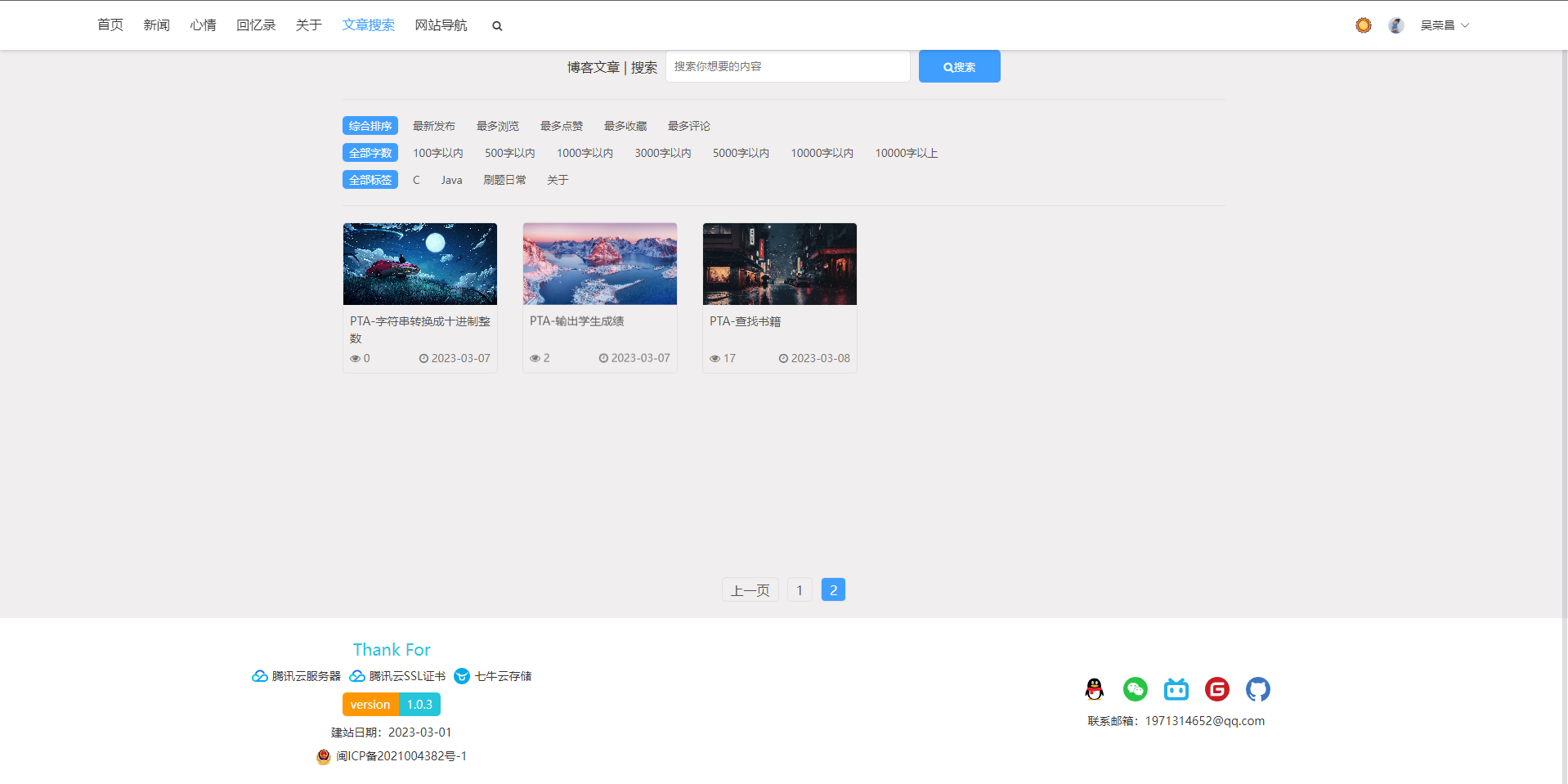Filter by 100字以内
This screenshot has width=1568, height=784.
point(438,153)
